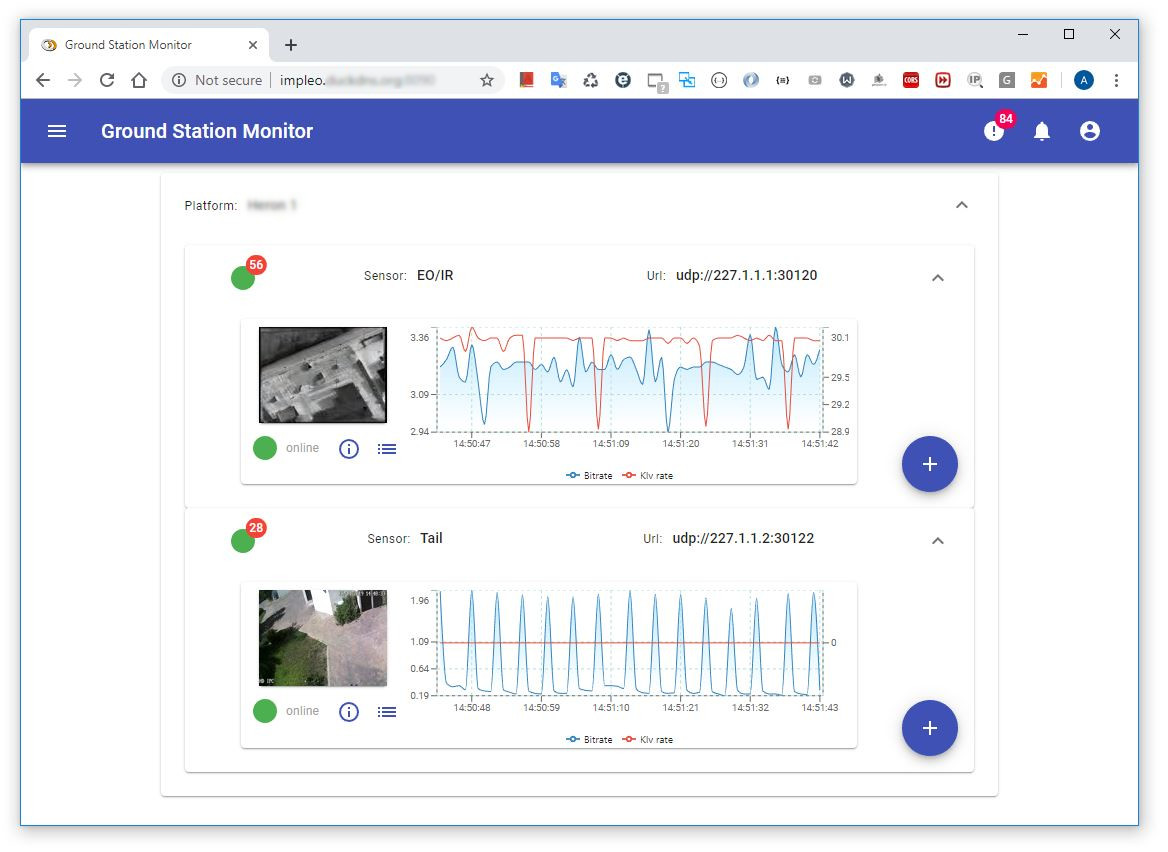Click the bookmark star in the address bar

[487, 79]
